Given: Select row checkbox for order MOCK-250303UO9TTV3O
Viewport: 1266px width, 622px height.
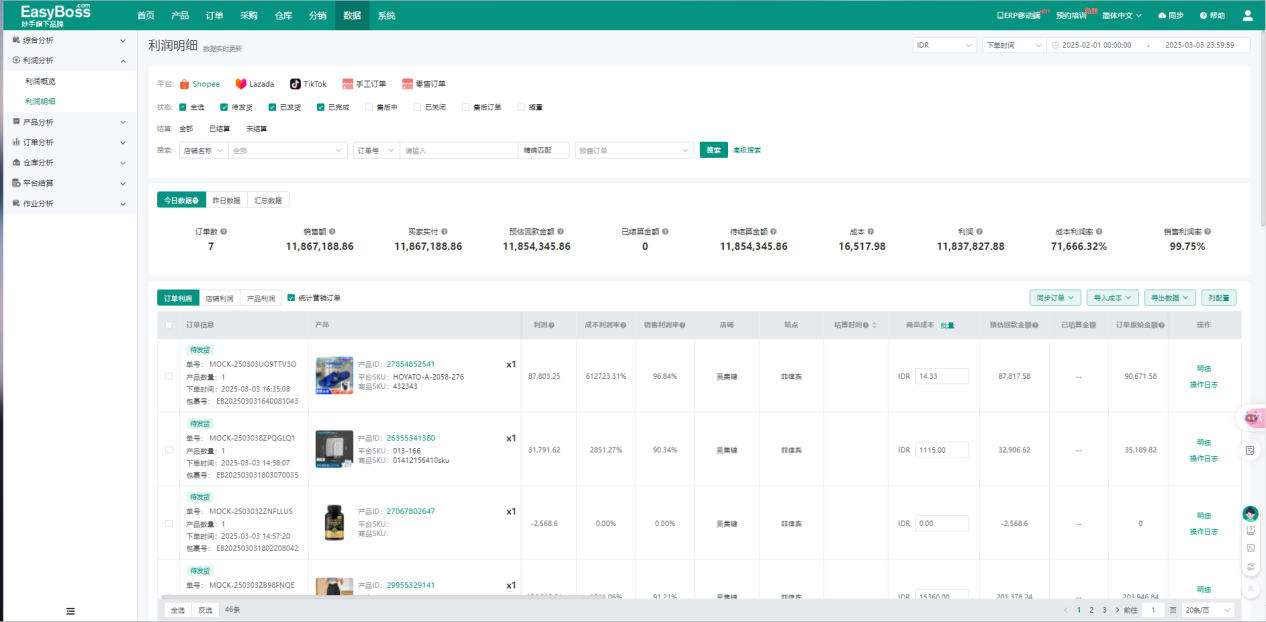Looking at the screenshot, I should point(168,376).
